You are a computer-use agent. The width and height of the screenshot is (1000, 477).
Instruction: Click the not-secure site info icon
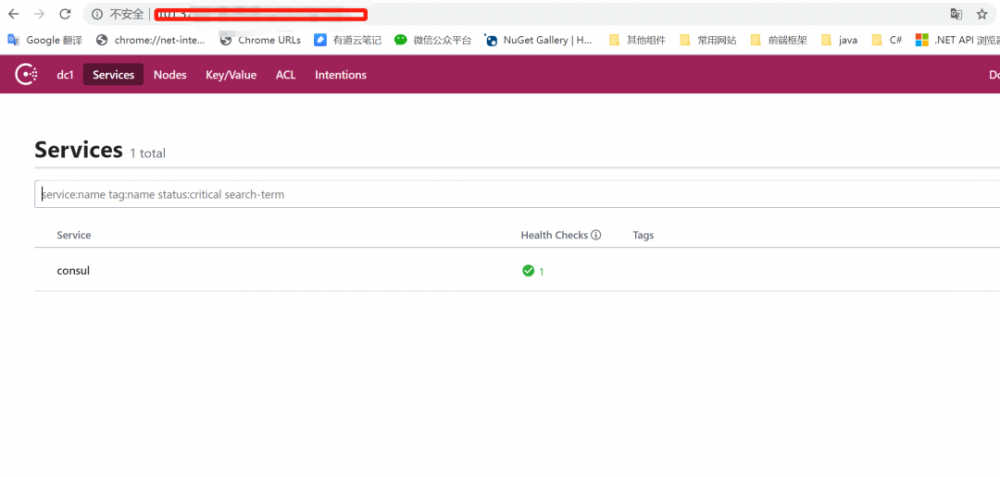97,14
